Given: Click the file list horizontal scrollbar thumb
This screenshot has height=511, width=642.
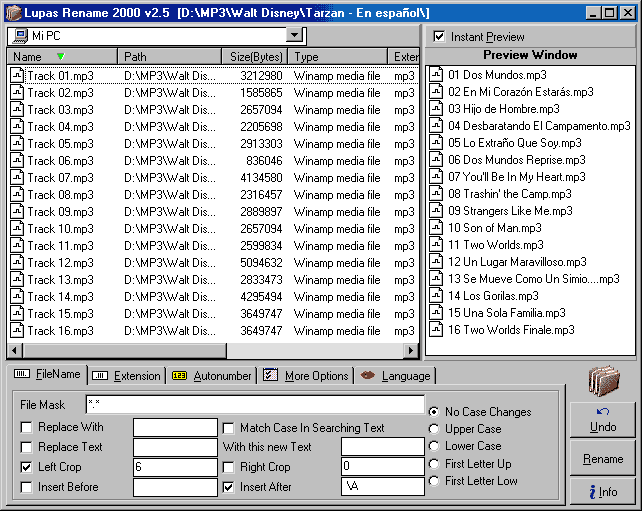Looking at the screenshot, I should (125, 350).
